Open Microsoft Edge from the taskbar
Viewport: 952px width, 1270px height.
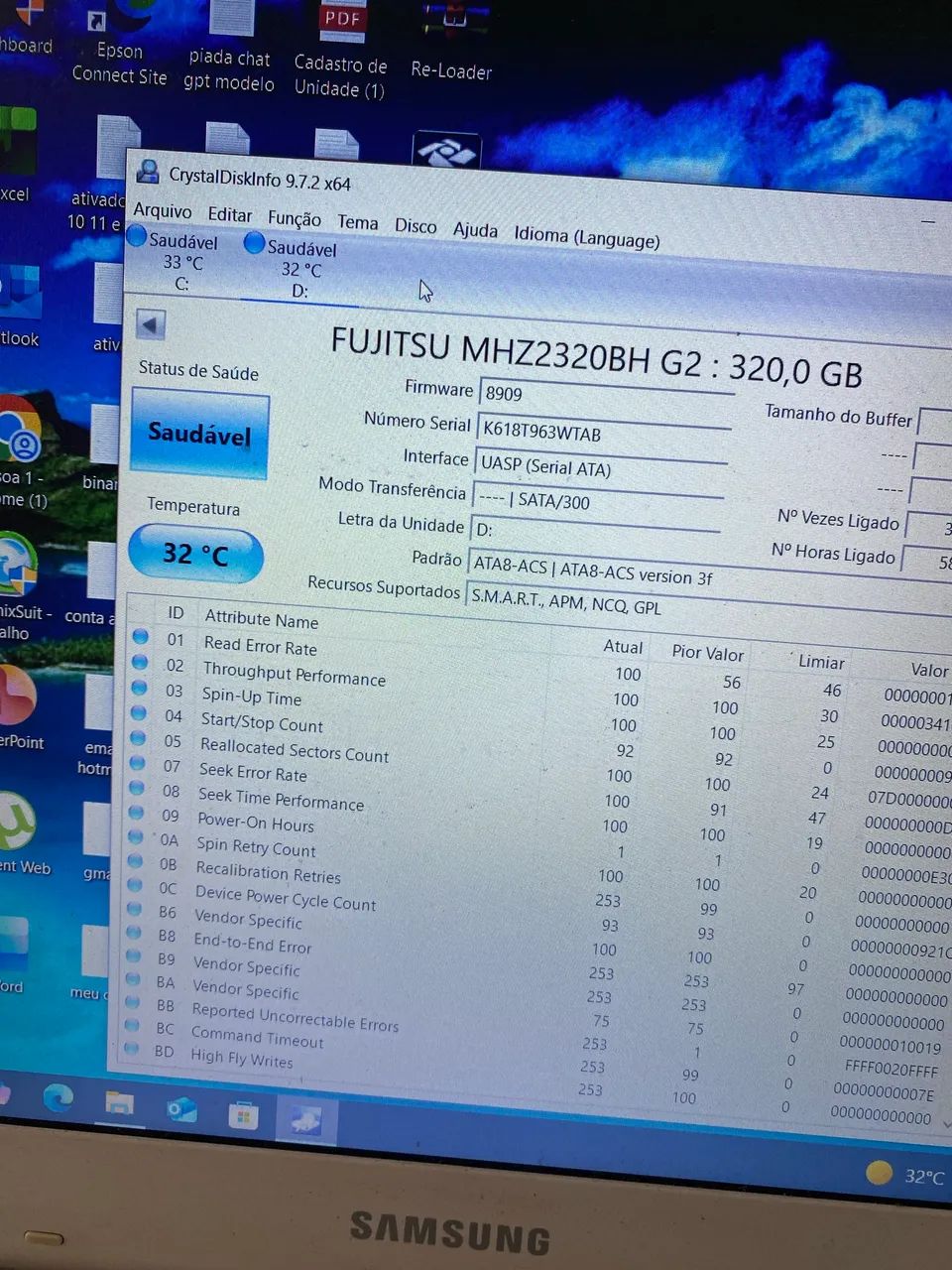(58, 1097)
